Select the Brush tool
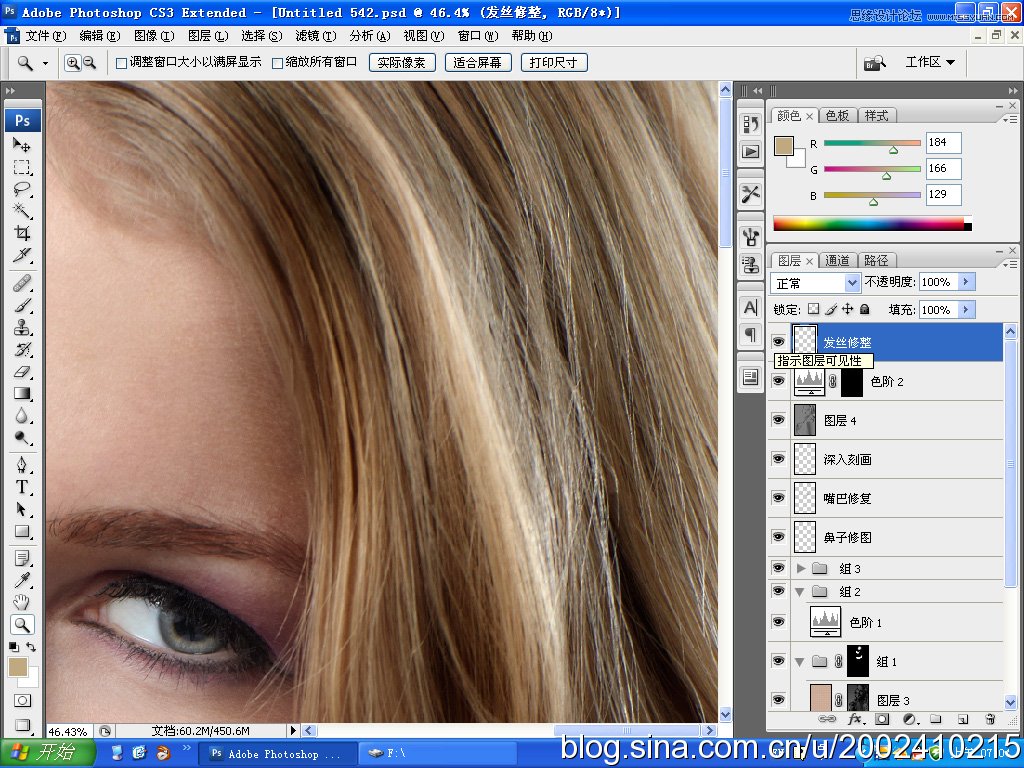The width and height of the screenshot is (1024, 768). pos(22,305)
